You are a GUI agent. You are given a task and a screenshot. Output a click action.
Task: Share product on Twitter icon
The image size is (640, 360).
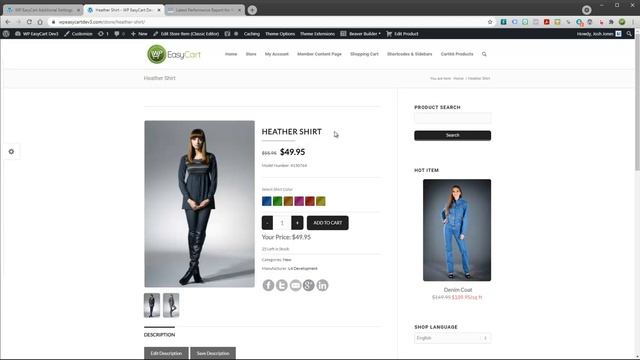point(282,285)
